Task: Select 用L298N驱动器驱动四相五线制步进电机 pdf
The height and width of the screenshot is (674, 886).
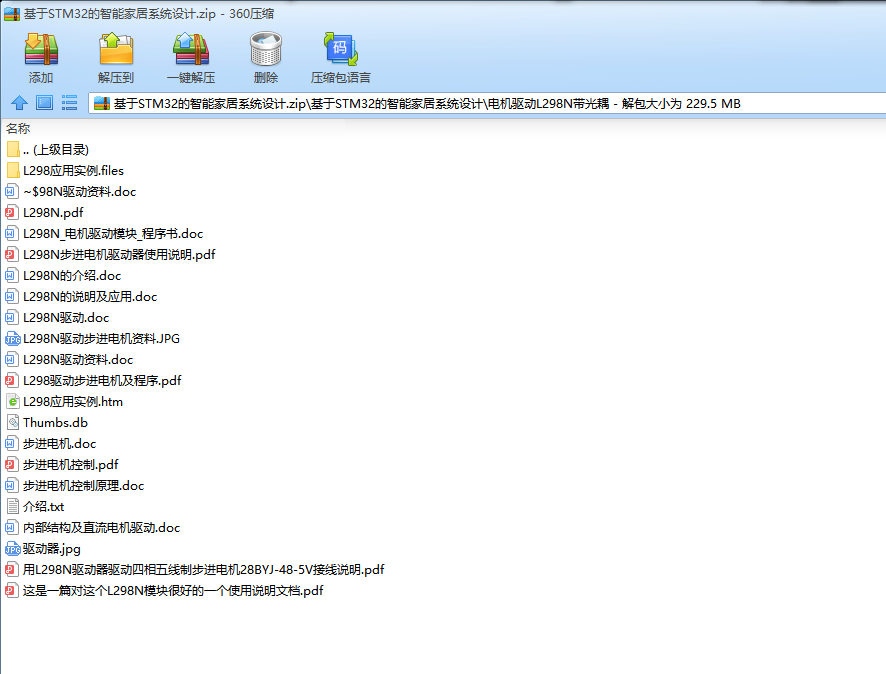Action: [196, 569]
